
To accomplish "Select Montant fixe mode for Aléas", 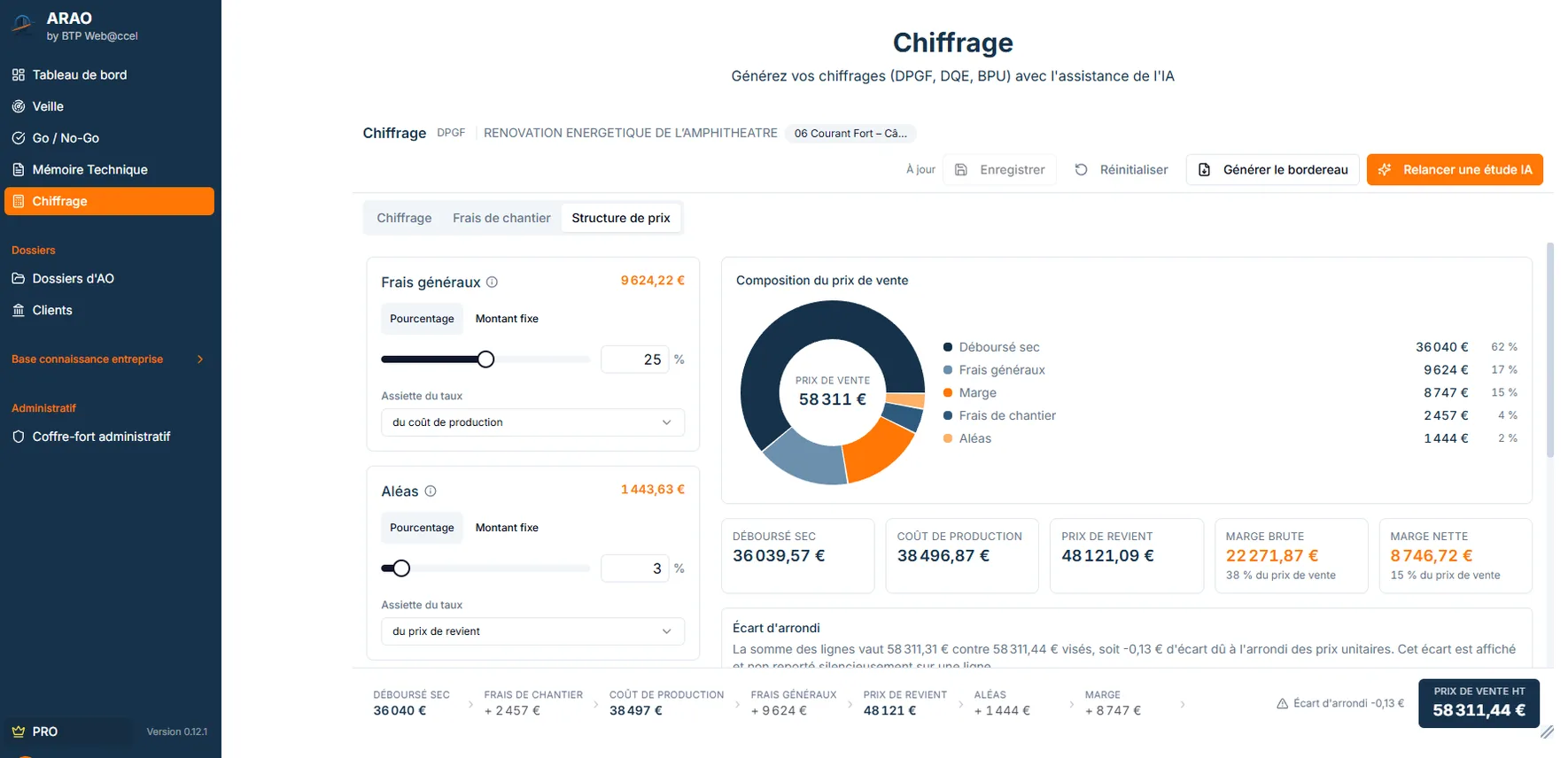I will tap(507, 528).
